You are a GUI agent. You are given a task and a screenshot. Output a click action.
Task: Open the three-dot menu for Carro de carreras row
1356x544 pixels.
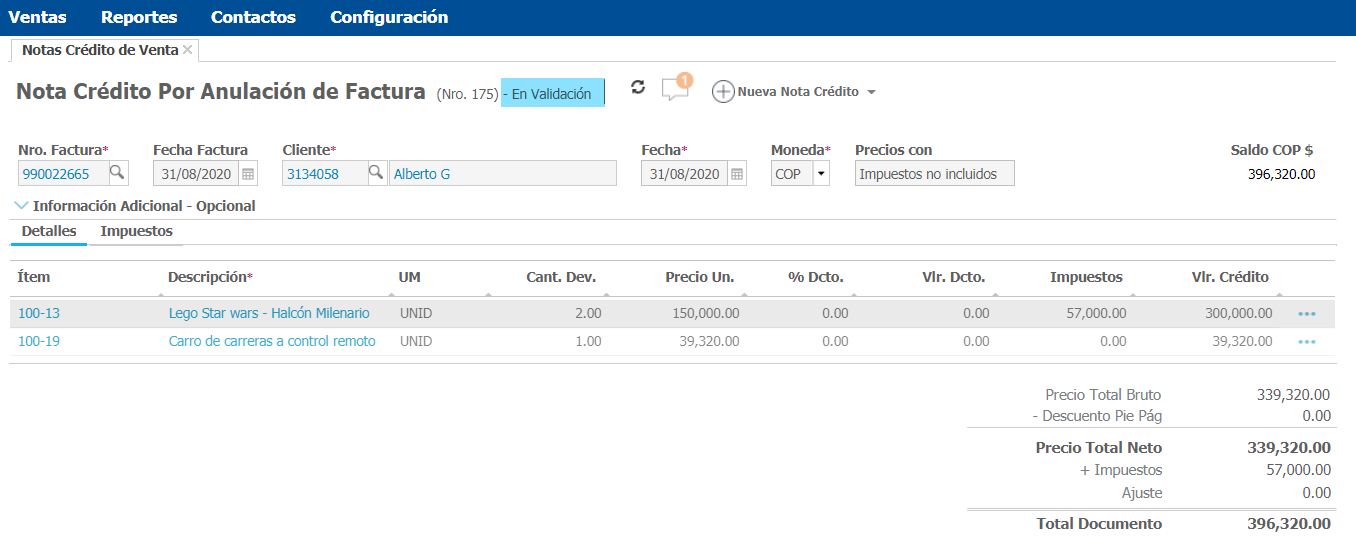(1306, 342)
